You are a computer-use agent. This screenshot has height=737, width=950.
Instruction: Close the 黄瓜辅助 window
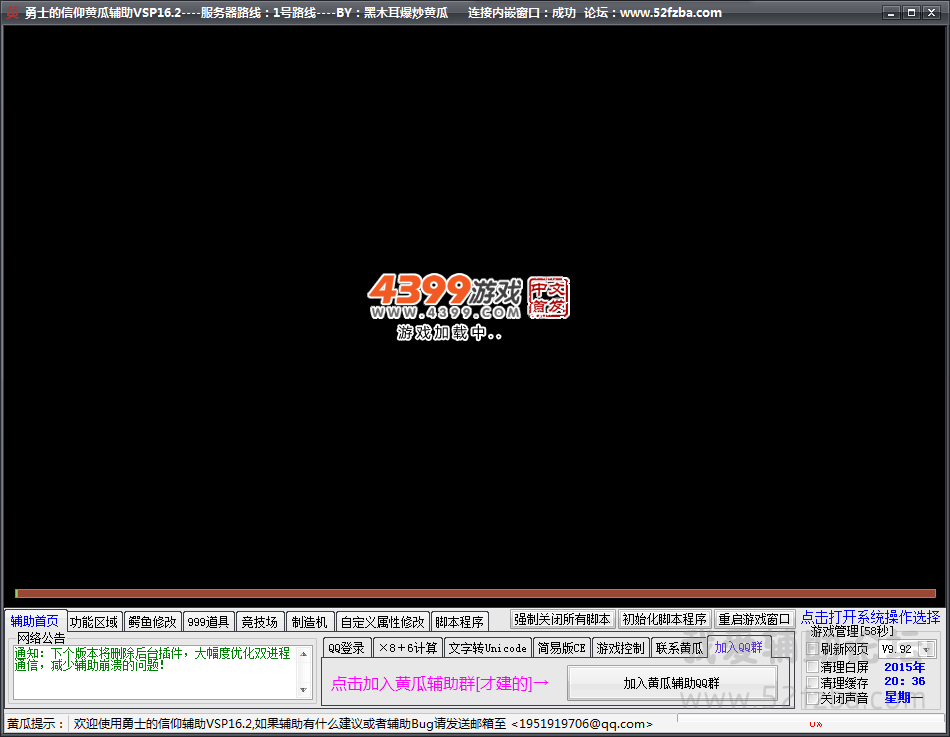pyautogui.click(x=931, y=12)
